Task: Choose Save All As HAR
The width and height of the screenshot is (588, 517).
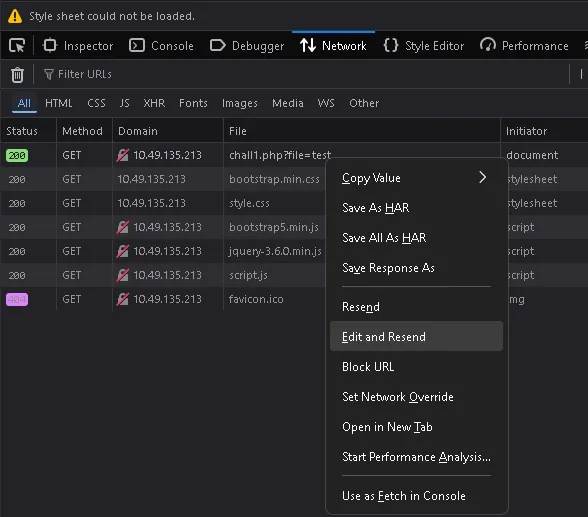Action: tap(384, 238)
